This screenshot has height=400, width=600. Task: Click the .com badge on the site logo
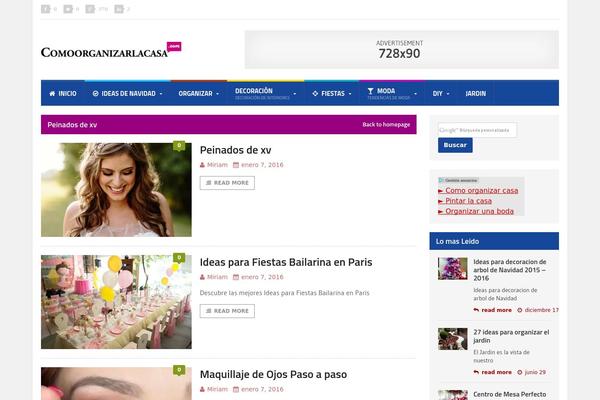coord(174,46)
